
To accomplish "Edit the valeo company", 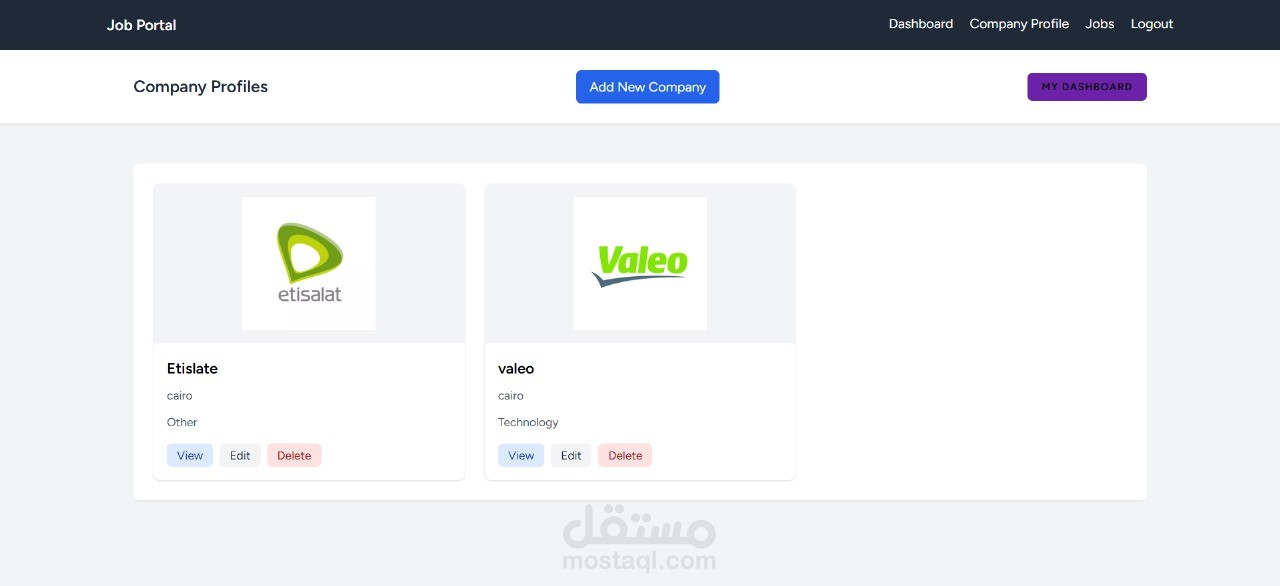I will (x=571, y=455).
